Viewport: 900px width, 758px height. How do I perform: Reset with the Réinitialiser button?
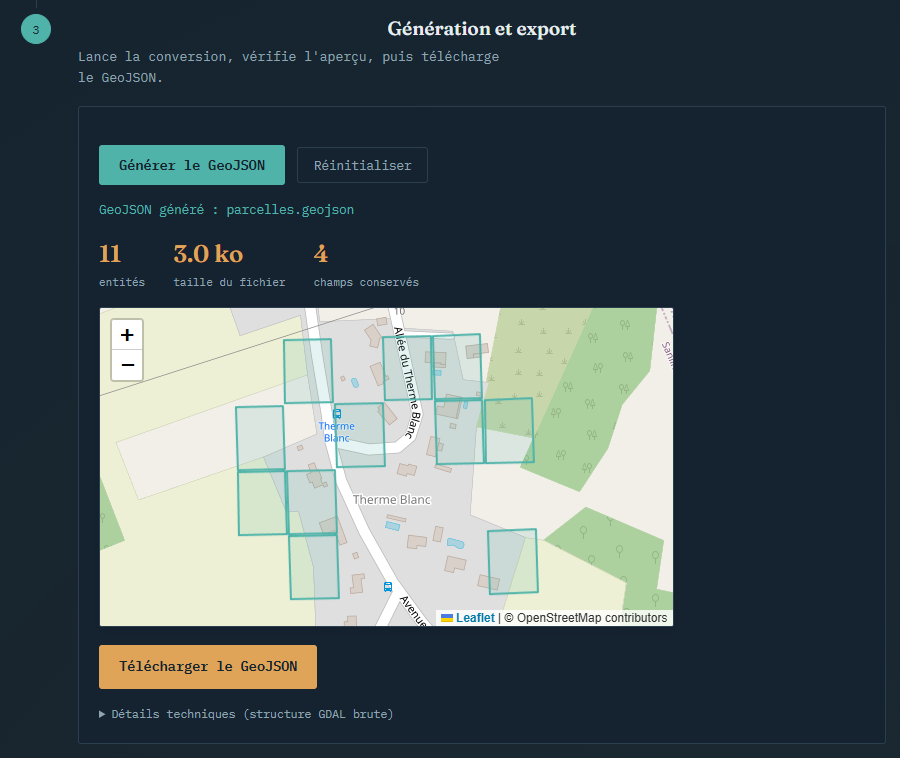click(362, 165)
